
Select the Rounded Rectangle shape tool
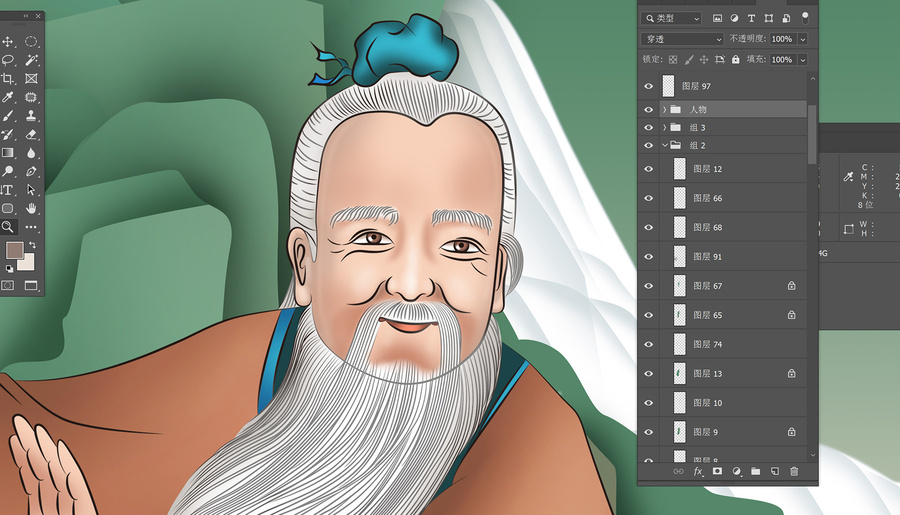[x=7, y=208]
